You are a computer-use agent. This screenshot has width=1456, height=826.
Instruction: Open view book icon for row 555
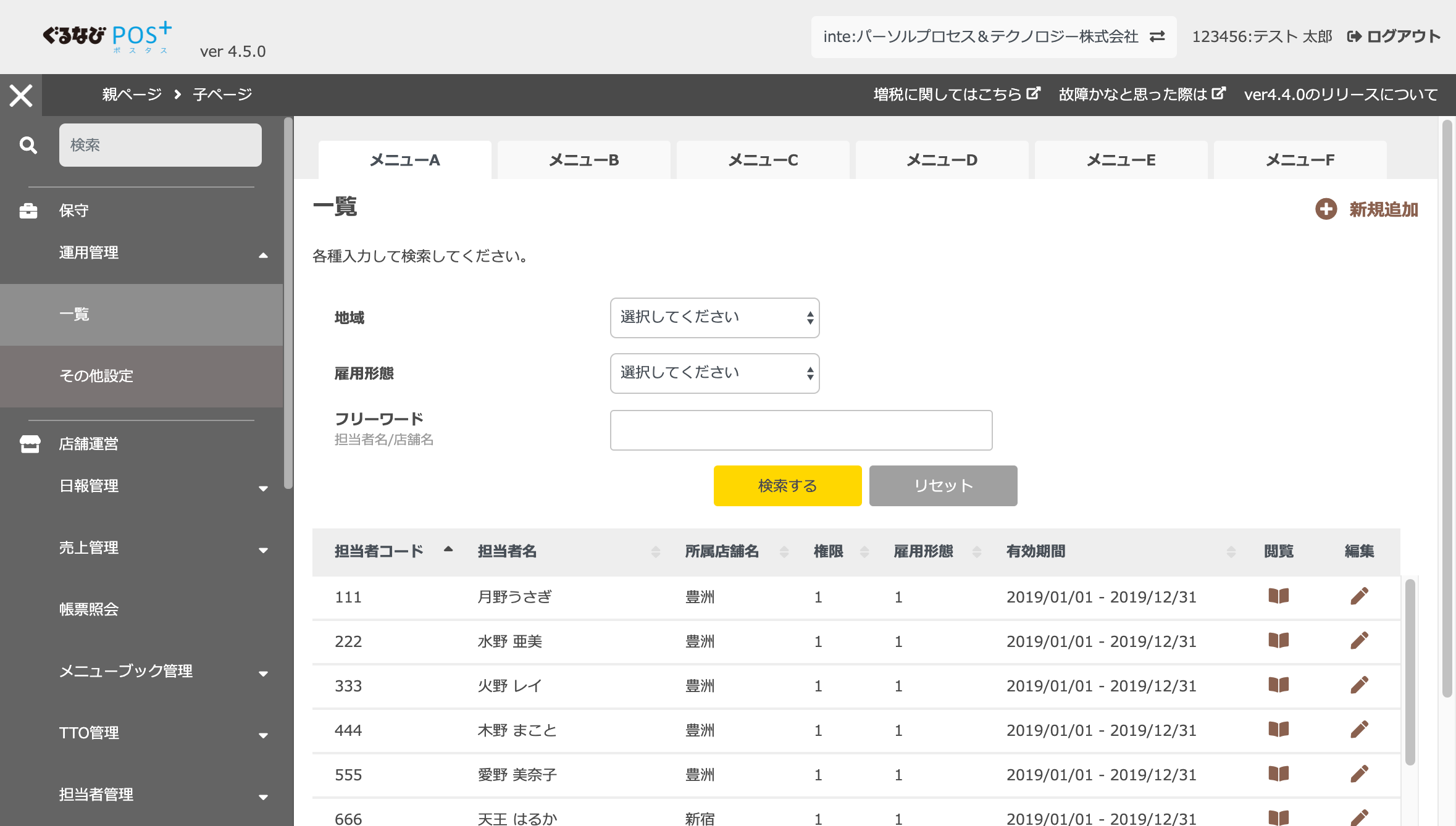[1279, 774]
